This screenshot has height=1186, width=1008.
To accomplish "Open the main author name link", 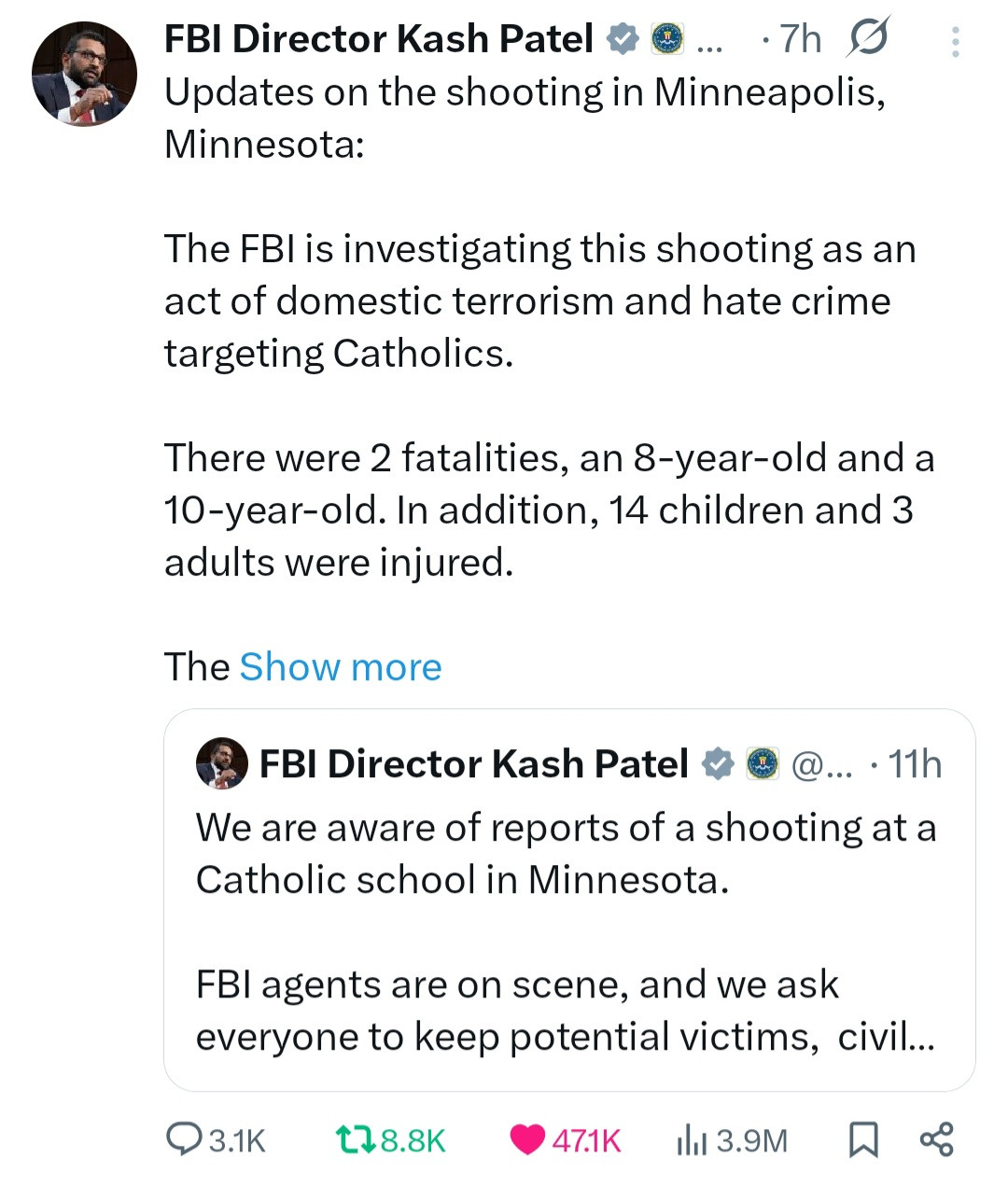I will (x=378, y=39).
